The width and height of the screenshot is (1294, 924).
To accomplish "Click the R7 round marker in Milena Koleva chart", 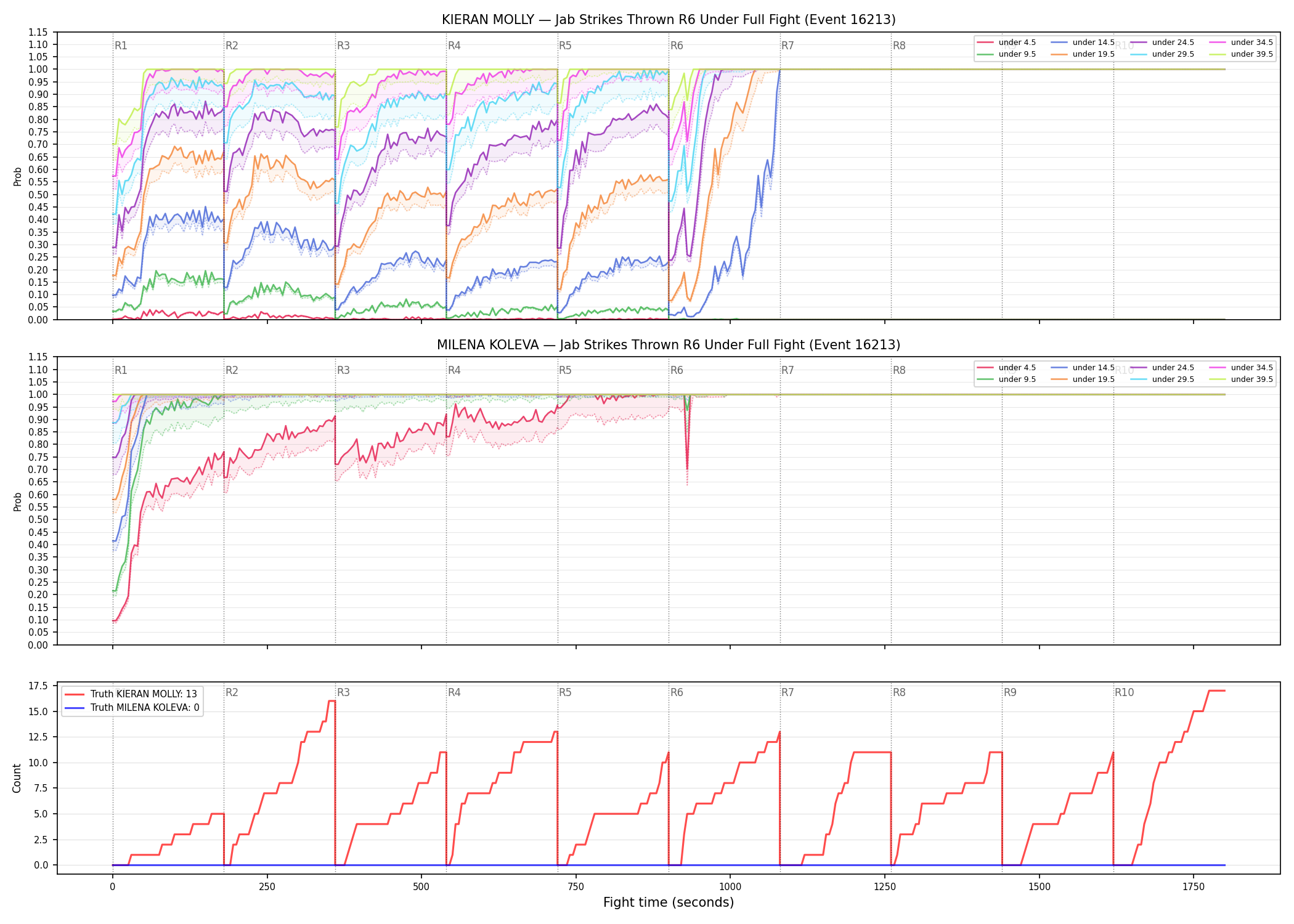I will click(x=787, y=370).
